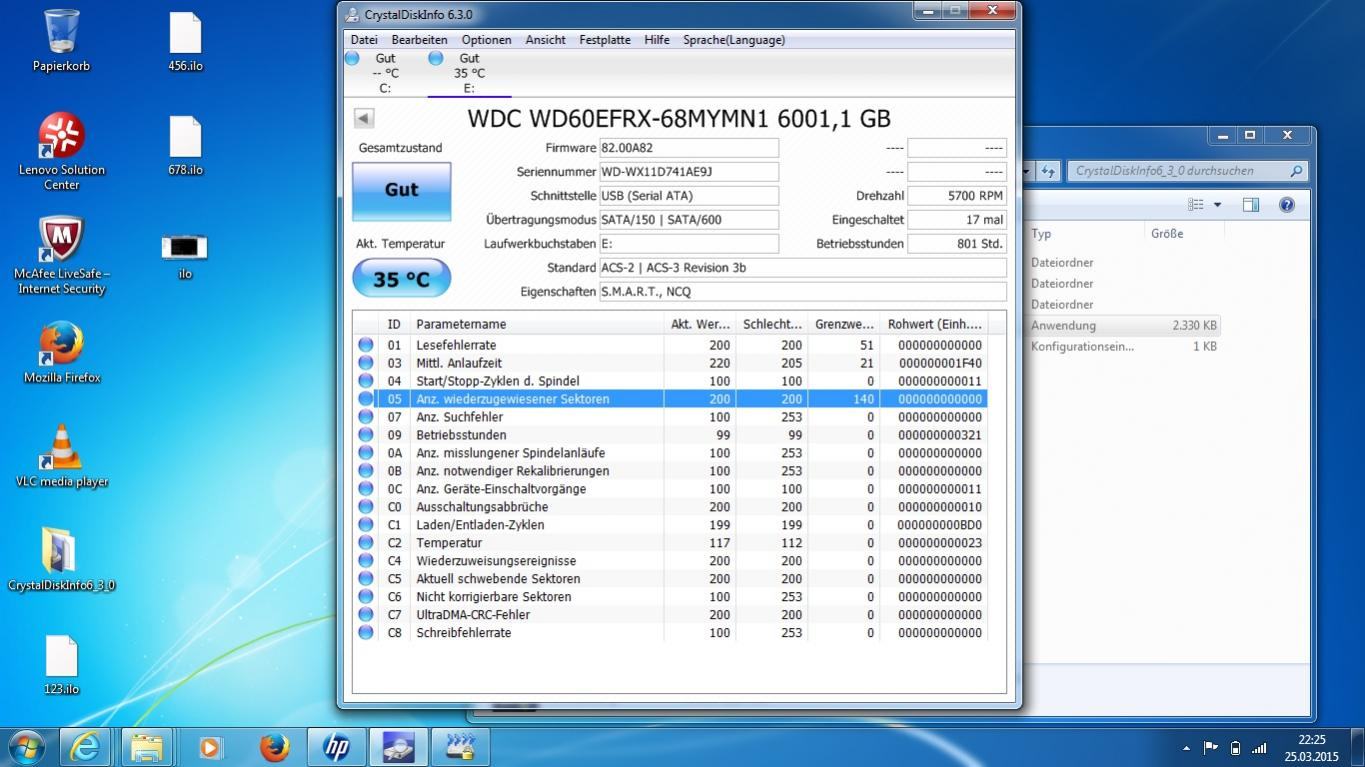Sort Explorer files by Größe column
This screenshot has height=767, width=1365.
pyautogui.click(x=1185, y=234)
